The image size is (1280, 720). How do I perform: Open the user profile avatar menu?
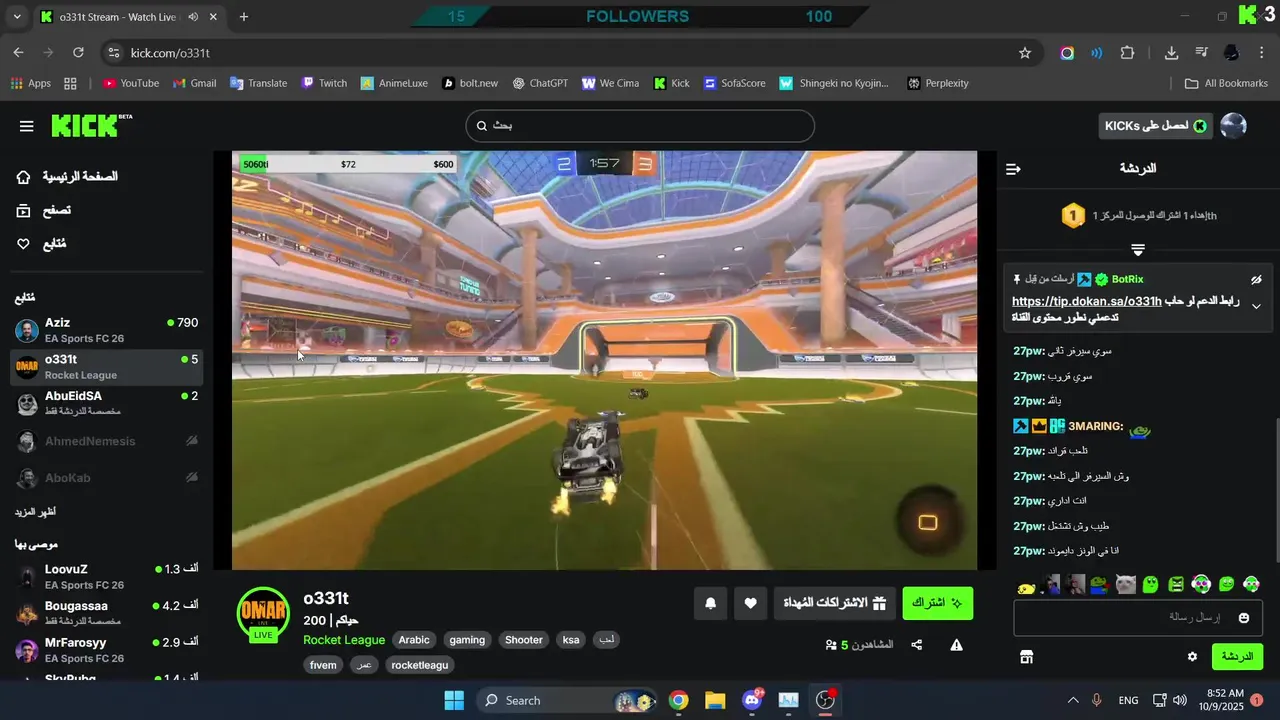[x=1234, y=126]
